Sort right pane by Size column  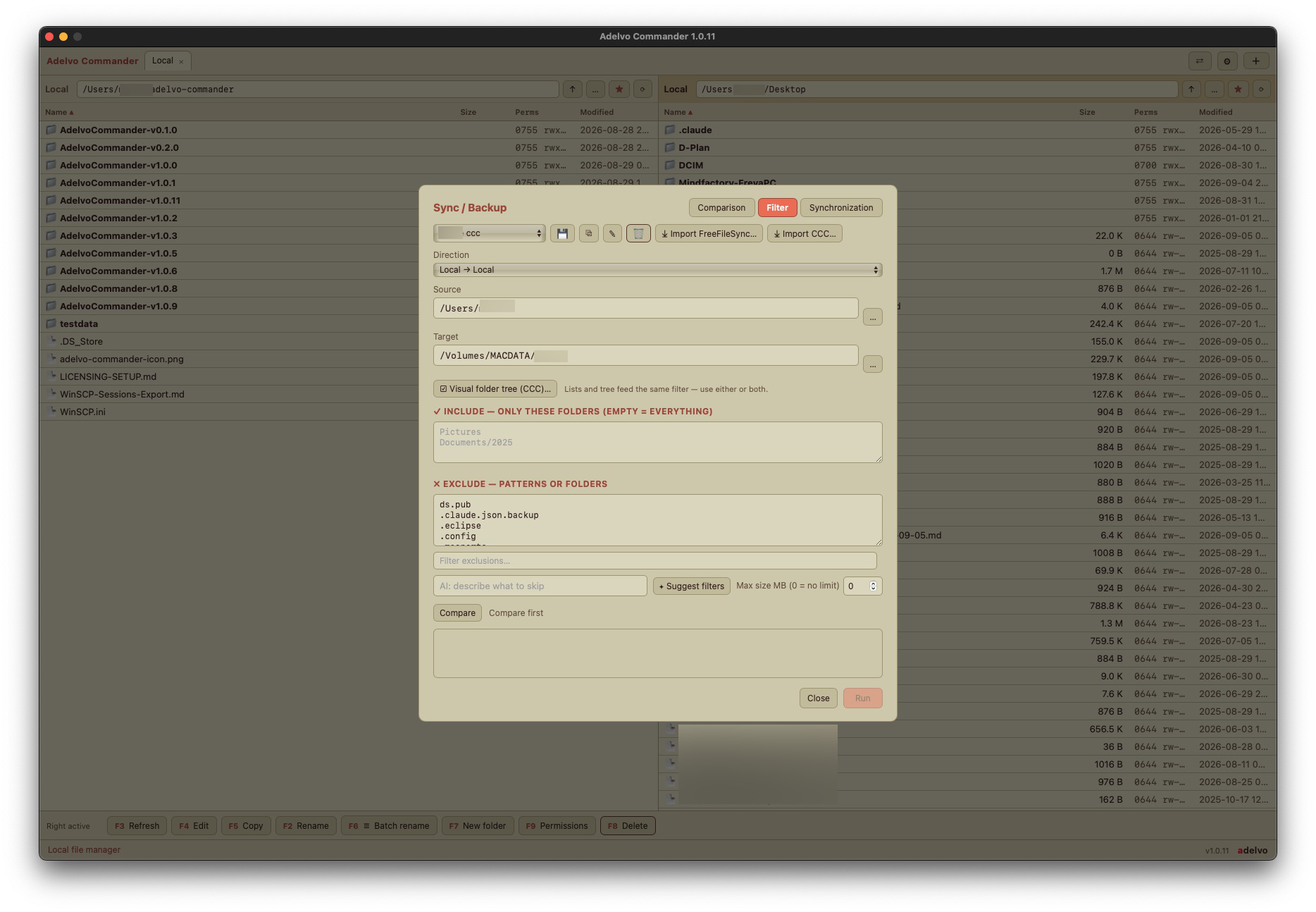click(x=1087, y=112)
